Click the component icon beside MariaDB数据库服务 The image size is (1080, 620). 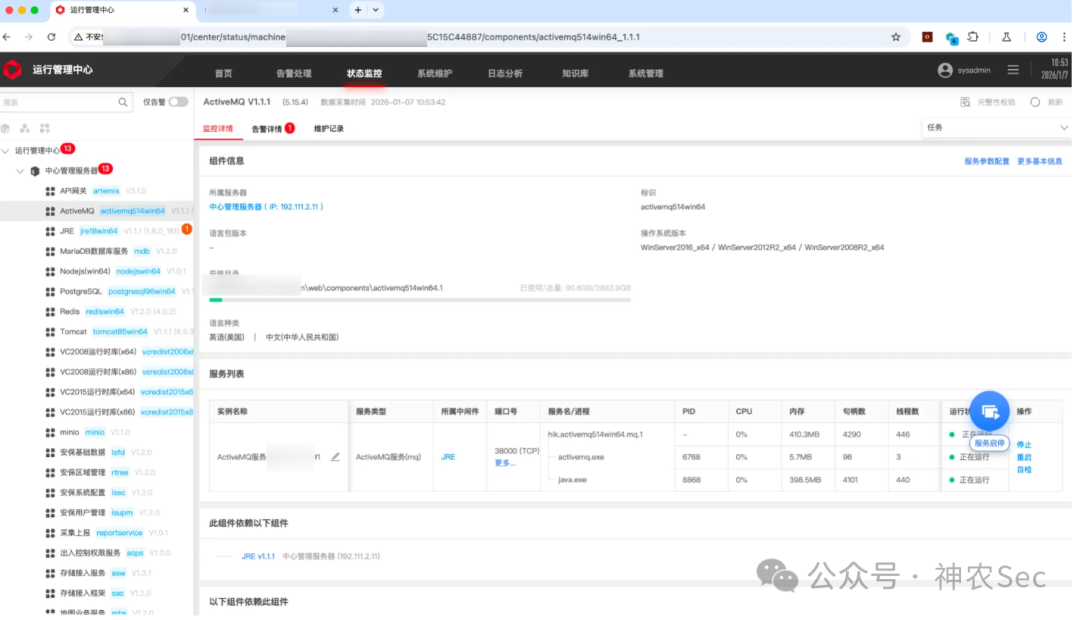coord(50,251)
